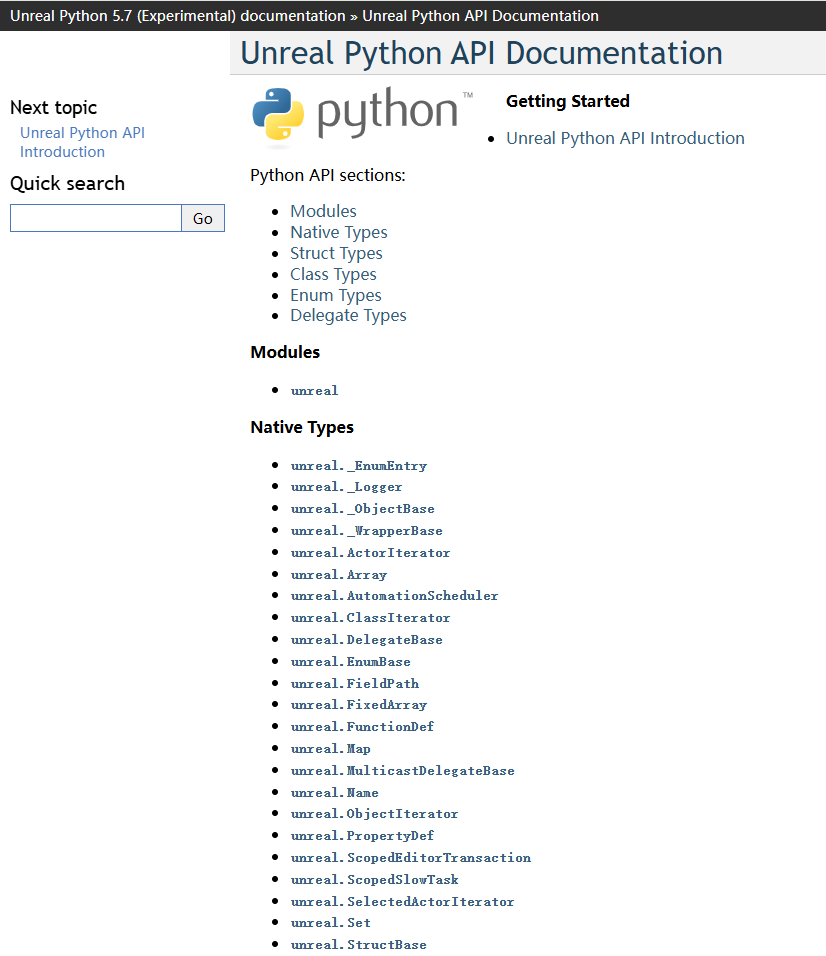Click the 'Python API sections:' text
The height and width of the screenshot is (956, 826).
[327, 176]
